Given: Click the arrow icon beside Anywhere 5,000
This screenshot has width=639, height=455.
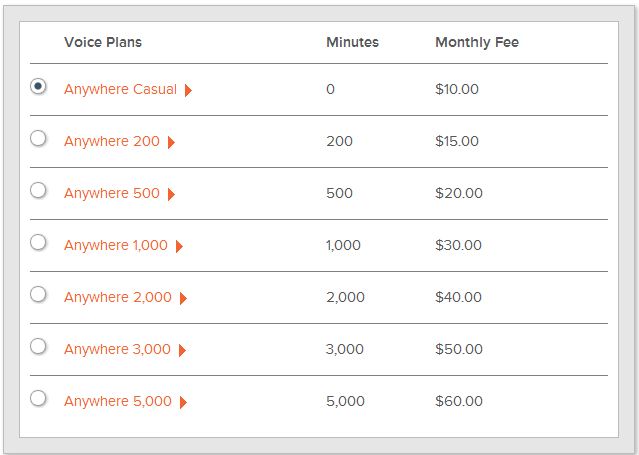Looking at the screenshot, I should point(183,402).
